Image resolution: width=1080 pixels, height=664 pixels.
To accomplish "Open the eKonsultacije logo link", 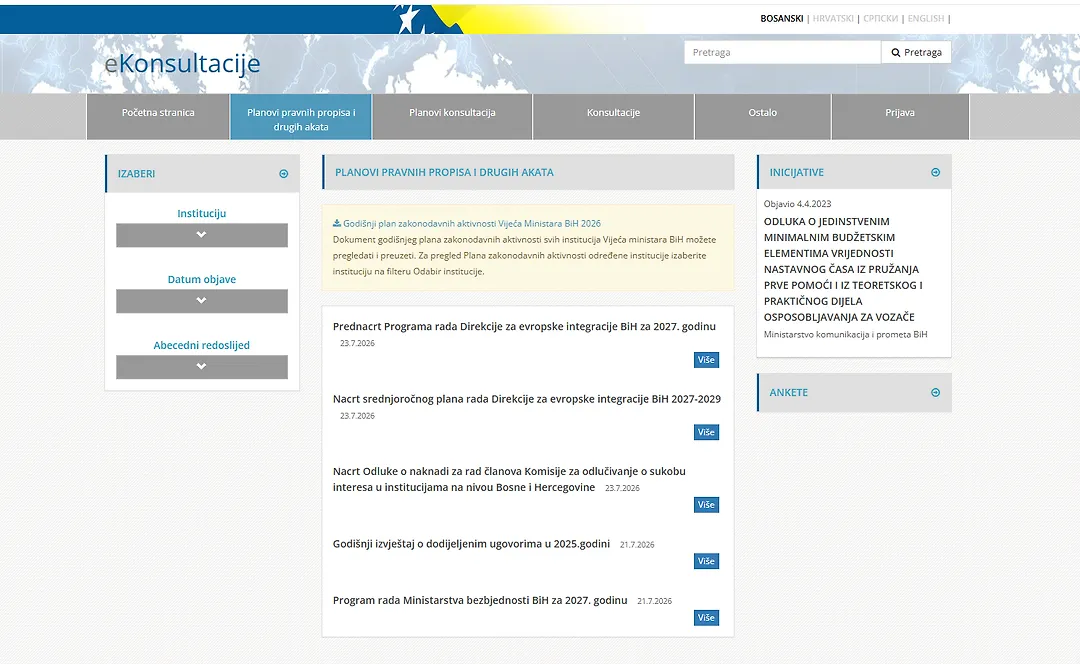I will click(182, 63).
